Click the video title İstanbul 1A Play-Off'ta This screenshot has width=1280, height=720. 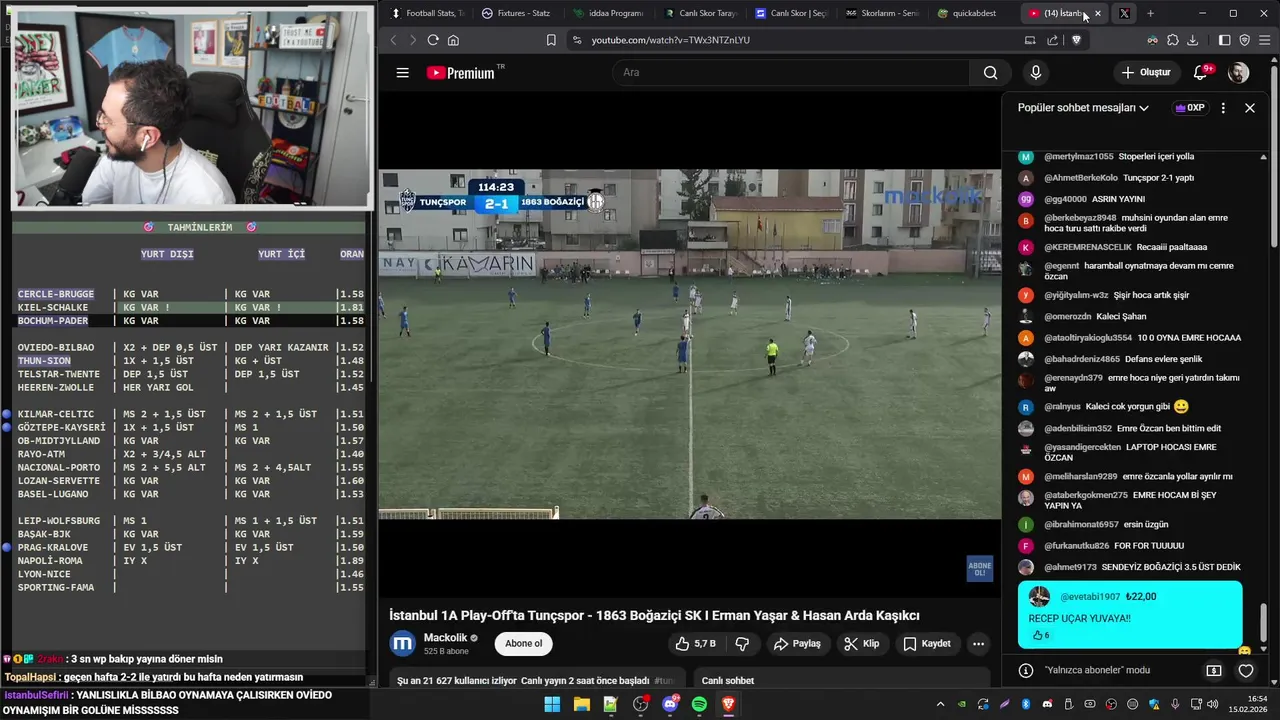654,615
